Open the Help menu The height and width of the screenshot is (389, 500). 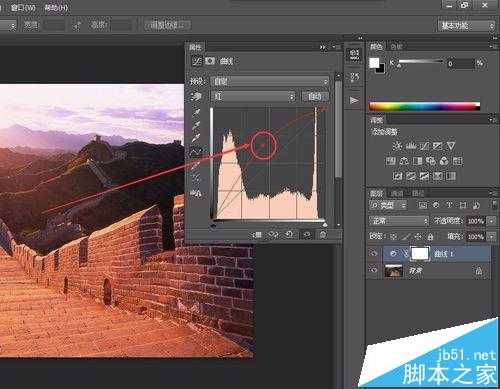(x=56, y=7)
